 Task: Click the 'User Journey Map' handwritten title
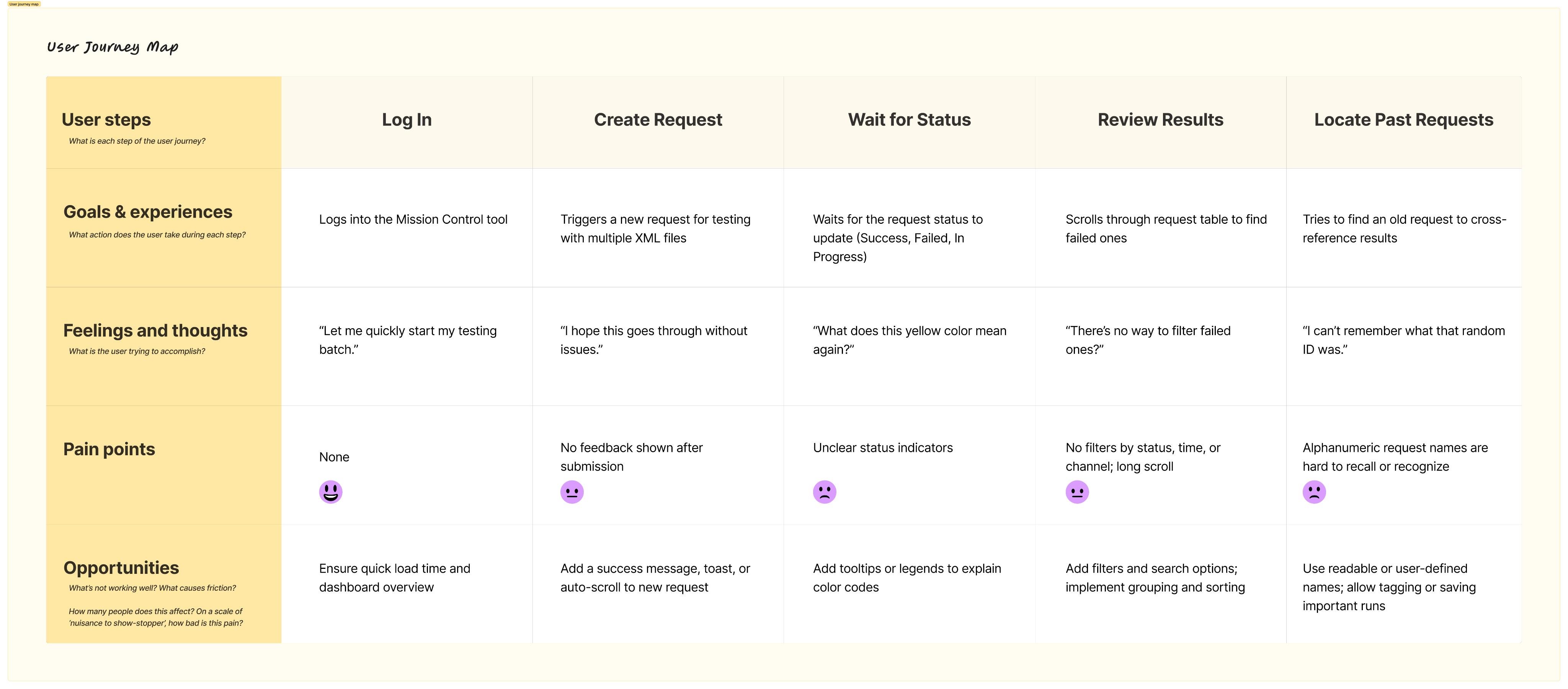[113, 47]
